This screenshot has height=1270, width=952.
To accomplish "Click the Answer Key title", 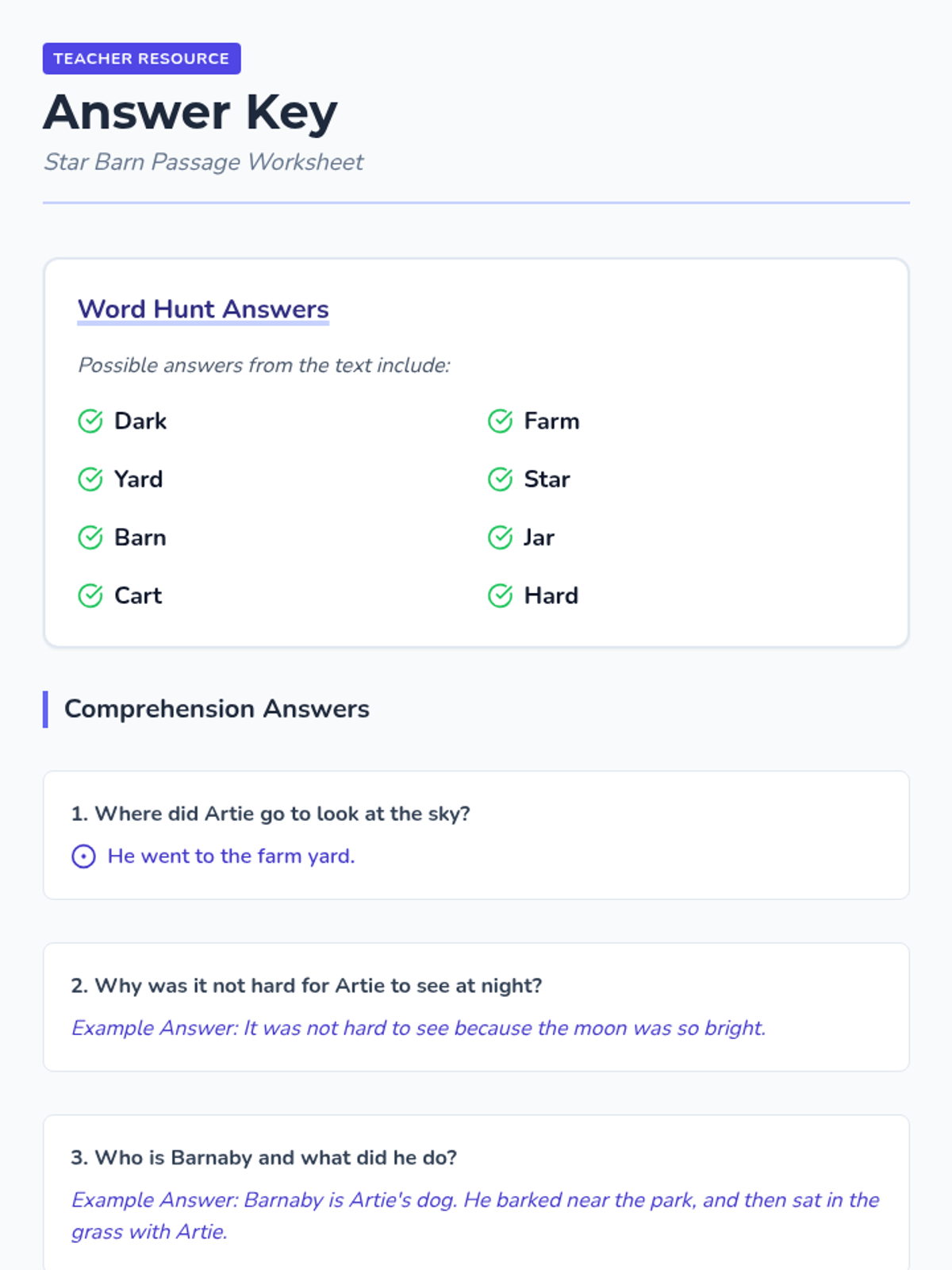I will (190, 112).
